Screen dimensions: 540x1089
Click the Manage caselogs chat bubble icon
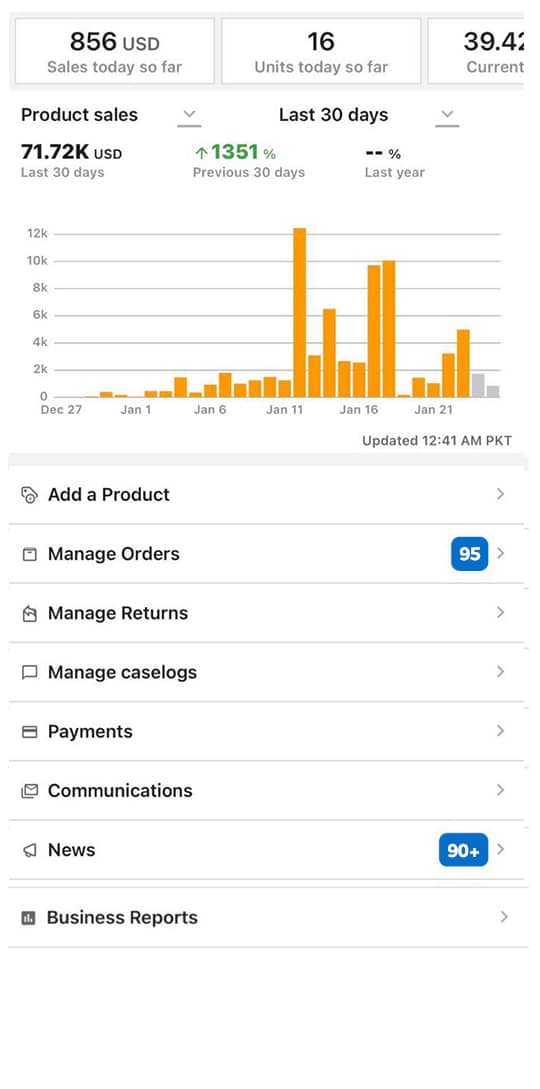click(29, 672)
